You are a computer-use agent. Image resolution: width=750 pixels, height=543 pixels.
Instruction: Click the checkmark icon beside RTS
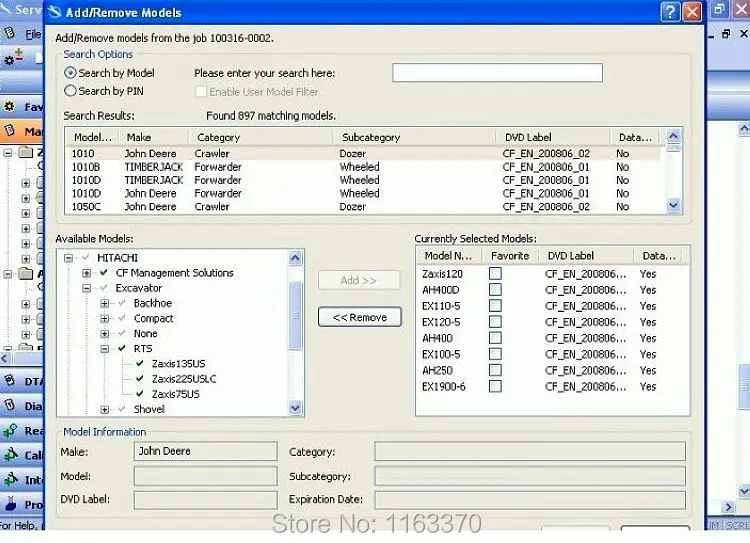pyautogui.click(x=122, y=349)
